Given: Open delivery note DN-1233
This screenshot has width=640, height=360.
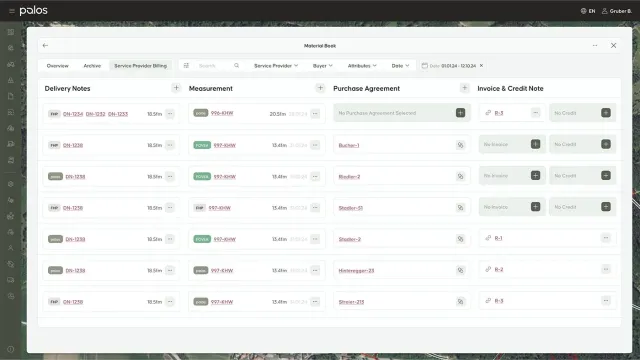Looking at the screenshot, I should pyautogui.click(x=118, y=114).
